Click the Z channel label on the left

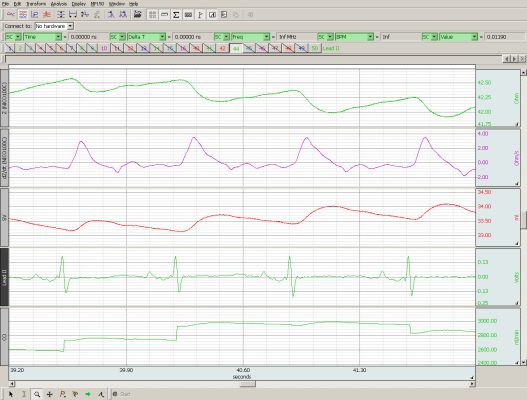coord(4,98)
